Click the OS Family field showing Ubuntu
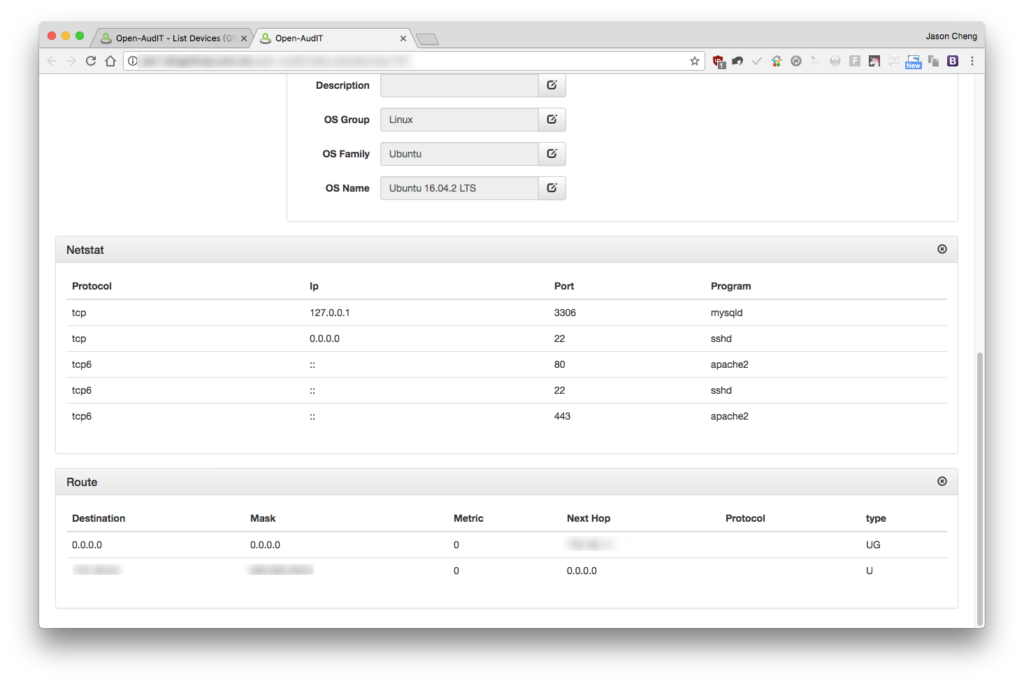The height and width of the screenshot is (684, 1024). tap(459, 154)
